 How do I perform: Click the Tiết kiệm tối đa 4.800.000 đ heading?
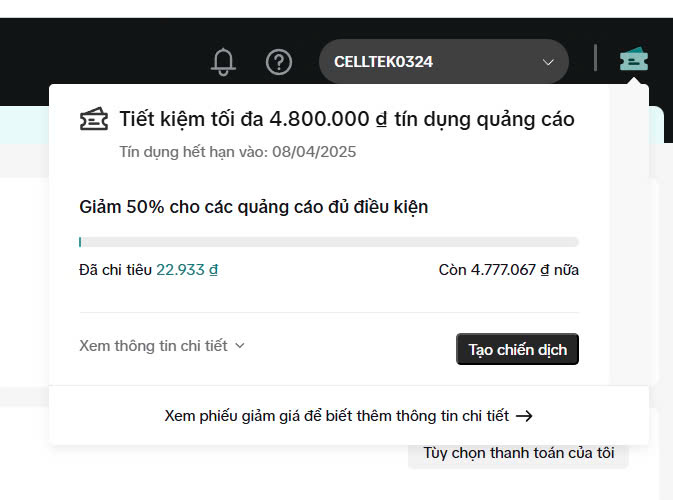coord(347,119)
